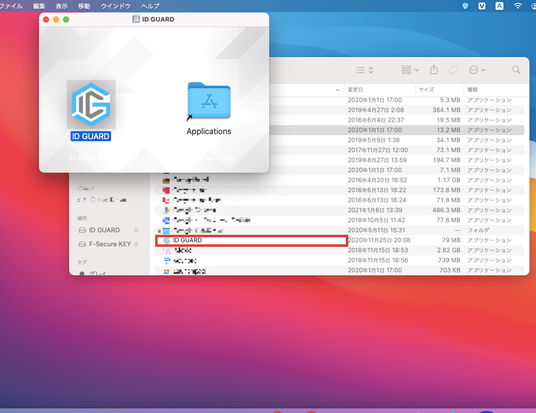Open the Wi-Fi status icon in menu bar

[518, 6]
